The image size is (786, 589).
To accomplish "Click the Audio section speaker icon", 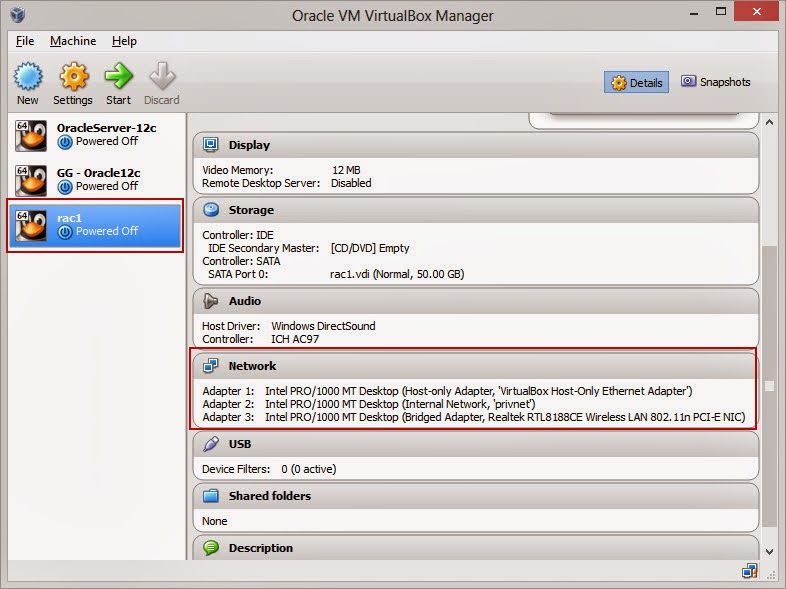I will pyautogui.click(x=211, y=301).
